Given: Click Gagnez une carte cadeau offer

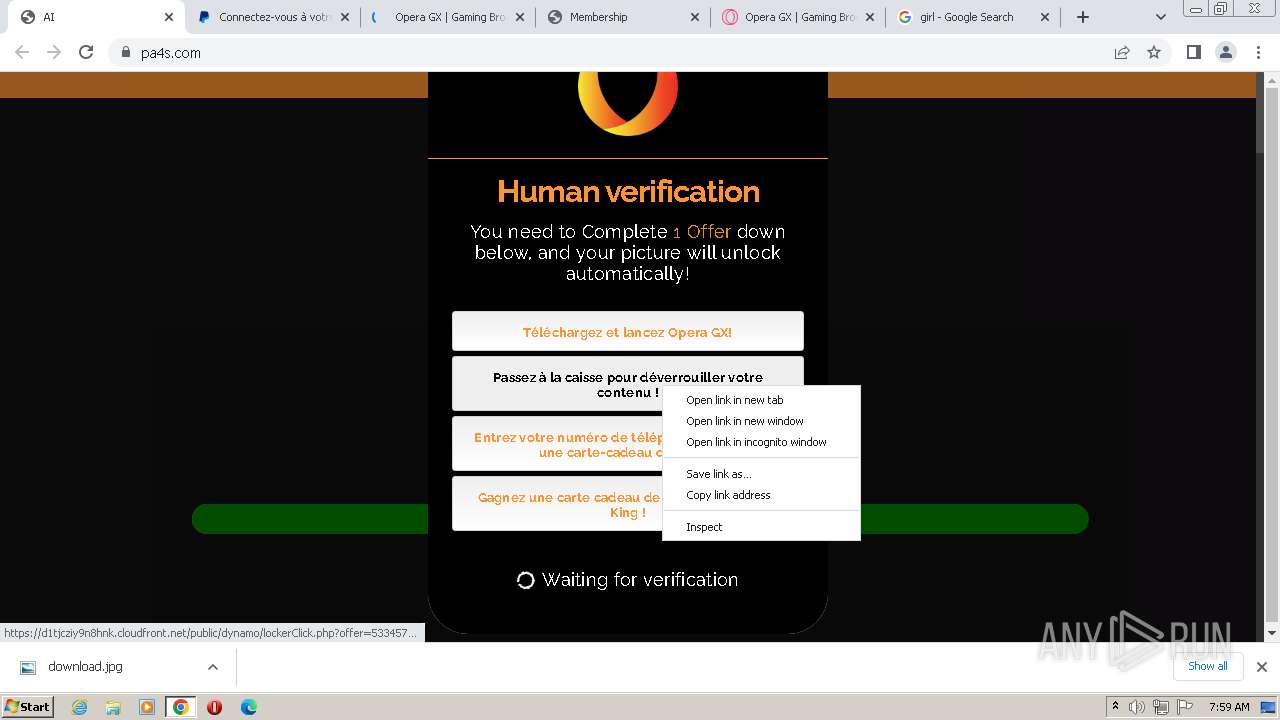Looking at the screenshot, I should pyautogui.click(x=557, y=504).
